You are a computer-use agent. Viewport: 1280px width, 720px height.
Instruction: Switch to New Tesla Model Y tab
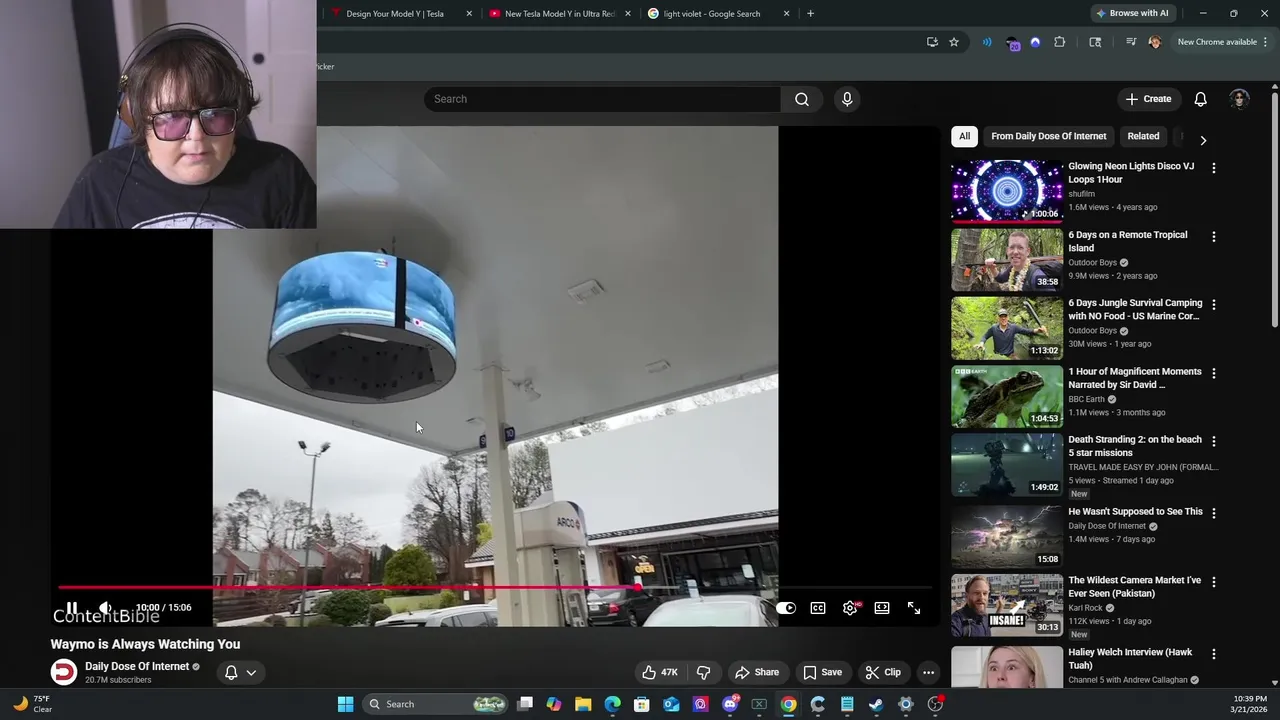(559, 14)
